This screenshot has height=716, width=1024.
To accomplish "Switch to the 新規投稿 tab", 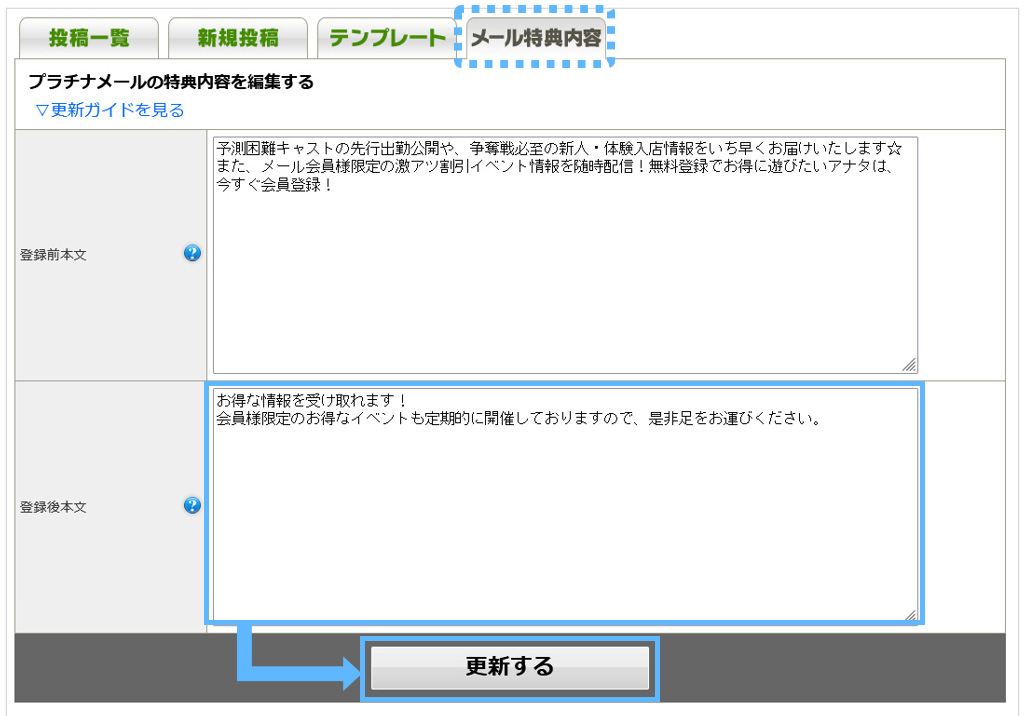I will point(237,39).
